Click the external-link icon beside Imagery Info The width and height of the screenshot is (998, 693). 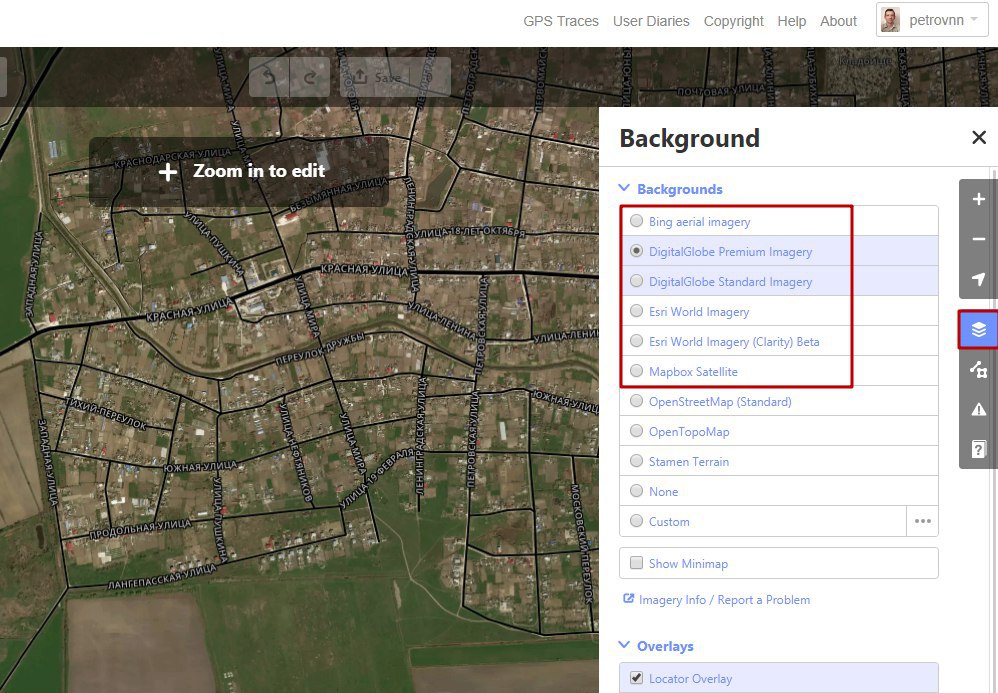628,599
